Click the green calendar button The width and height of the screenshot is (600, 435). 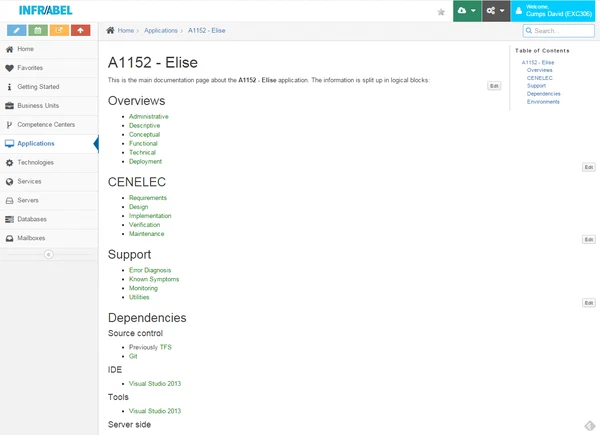click(38, 30)
